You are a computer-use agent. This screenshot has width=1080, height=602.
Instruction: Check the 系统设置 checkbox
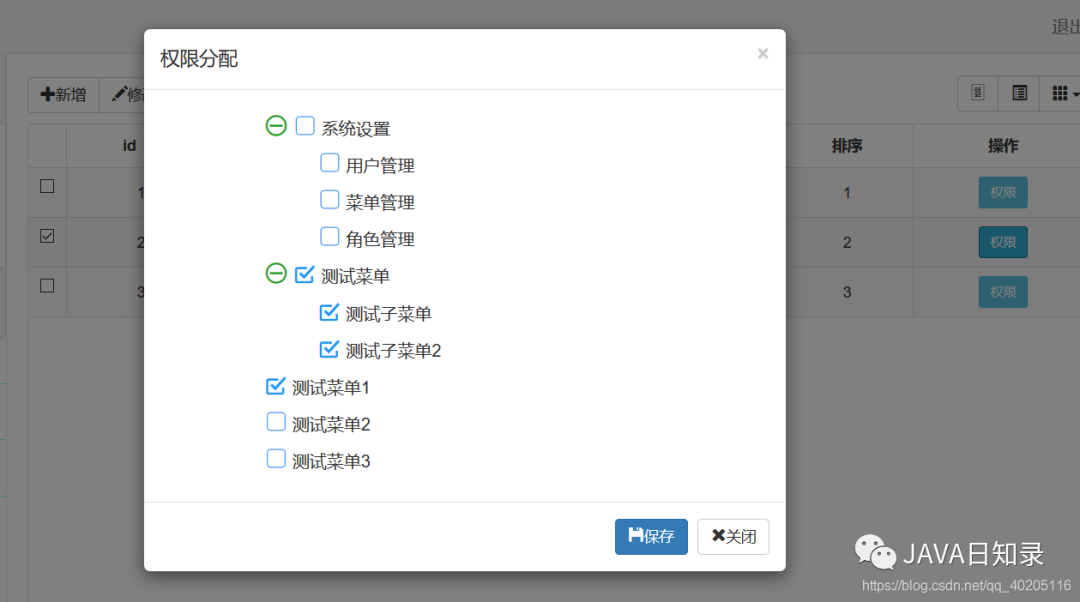[305, 126]
